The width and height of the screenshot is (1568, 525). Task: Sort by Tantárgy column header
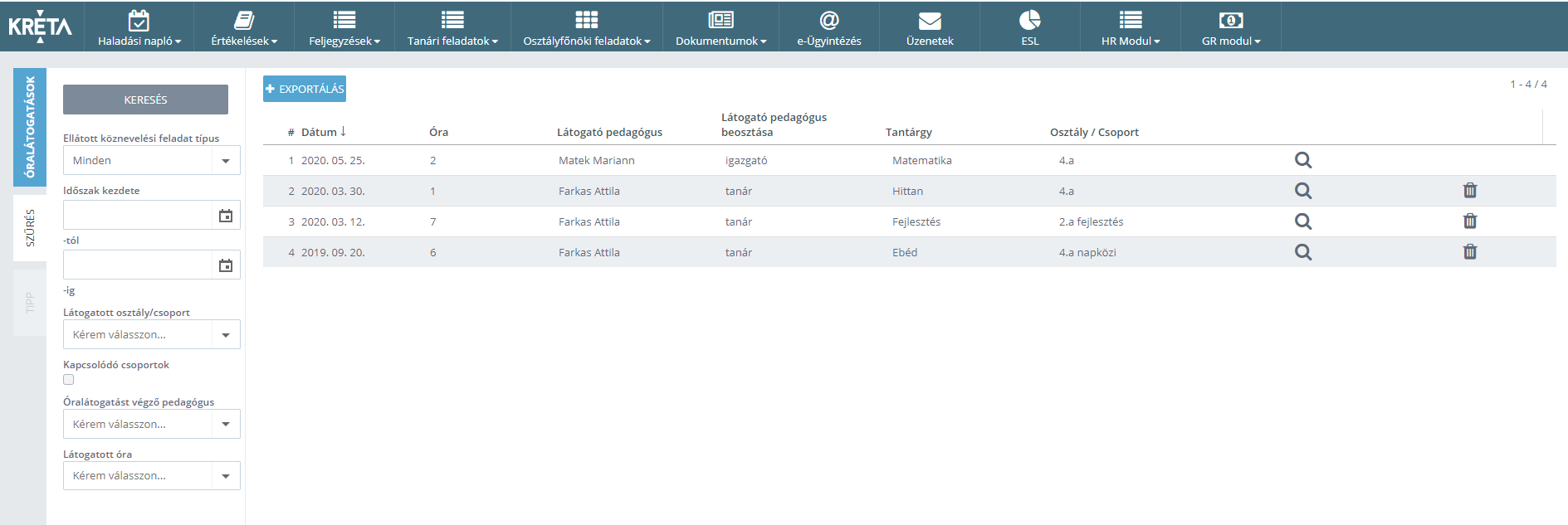click(x=908, y=132)
